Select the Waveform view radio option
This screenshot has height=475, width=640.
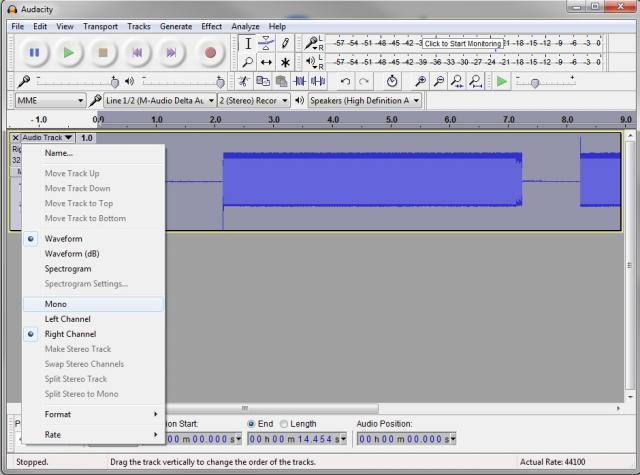[x=31, y=239]
